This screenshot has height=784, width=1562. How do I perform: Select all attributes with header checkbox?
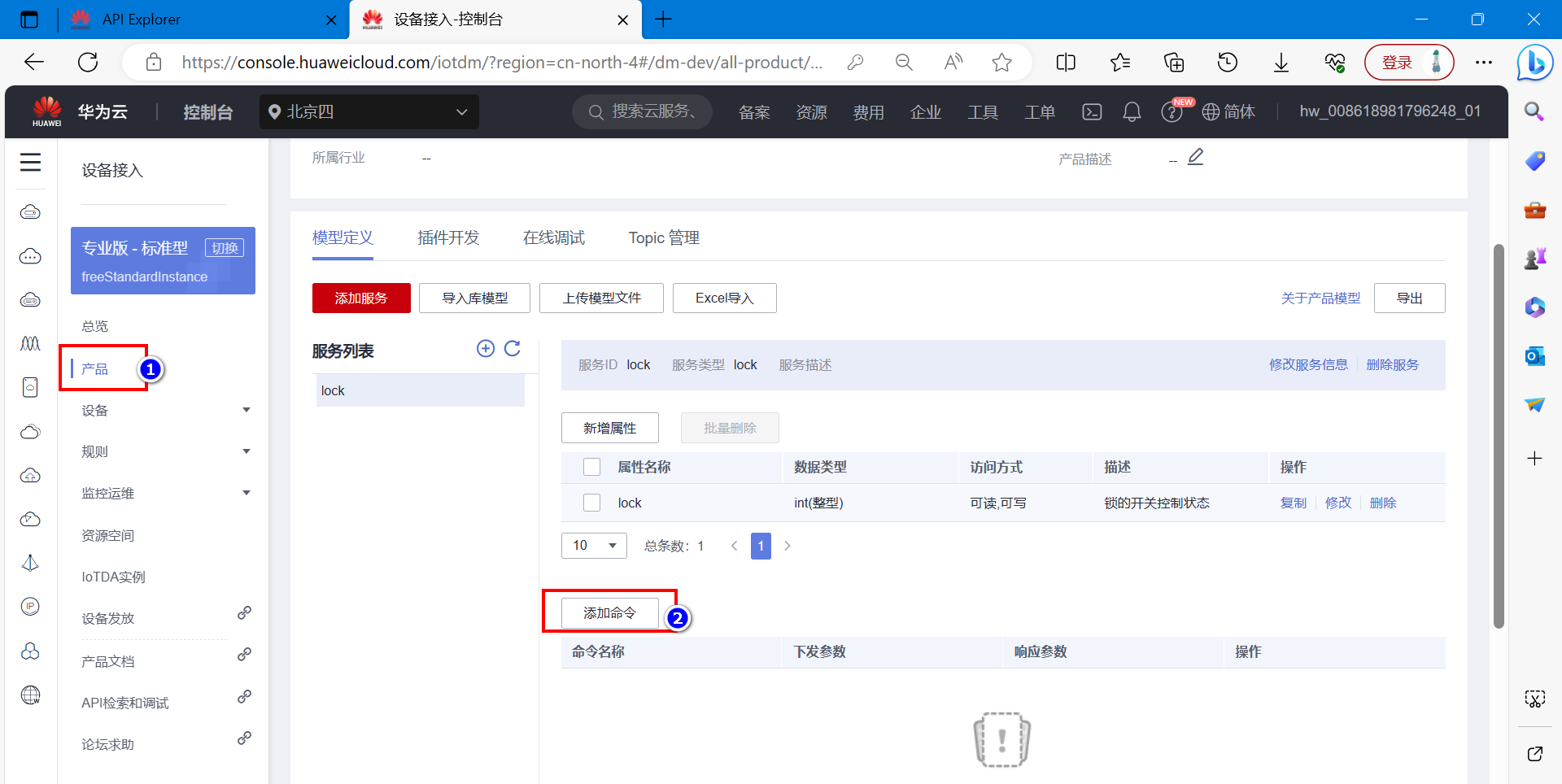pos(592,467)
